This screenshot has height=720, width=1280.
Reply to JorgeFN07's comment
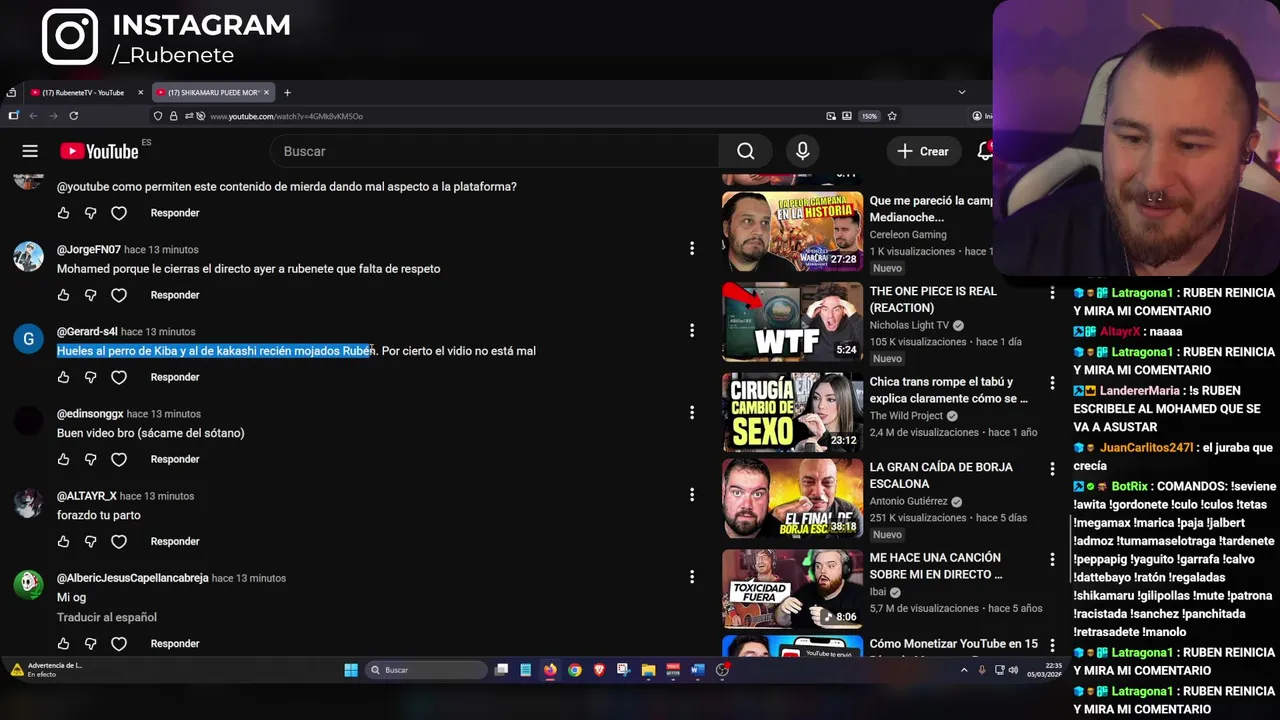[x=175, y=295]
